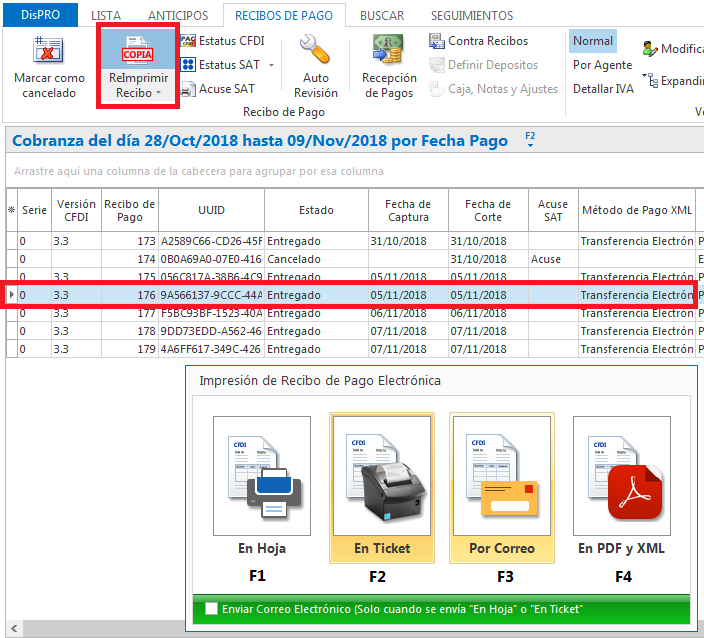Select receipt row 174 Cancelado

coord(300,259)
